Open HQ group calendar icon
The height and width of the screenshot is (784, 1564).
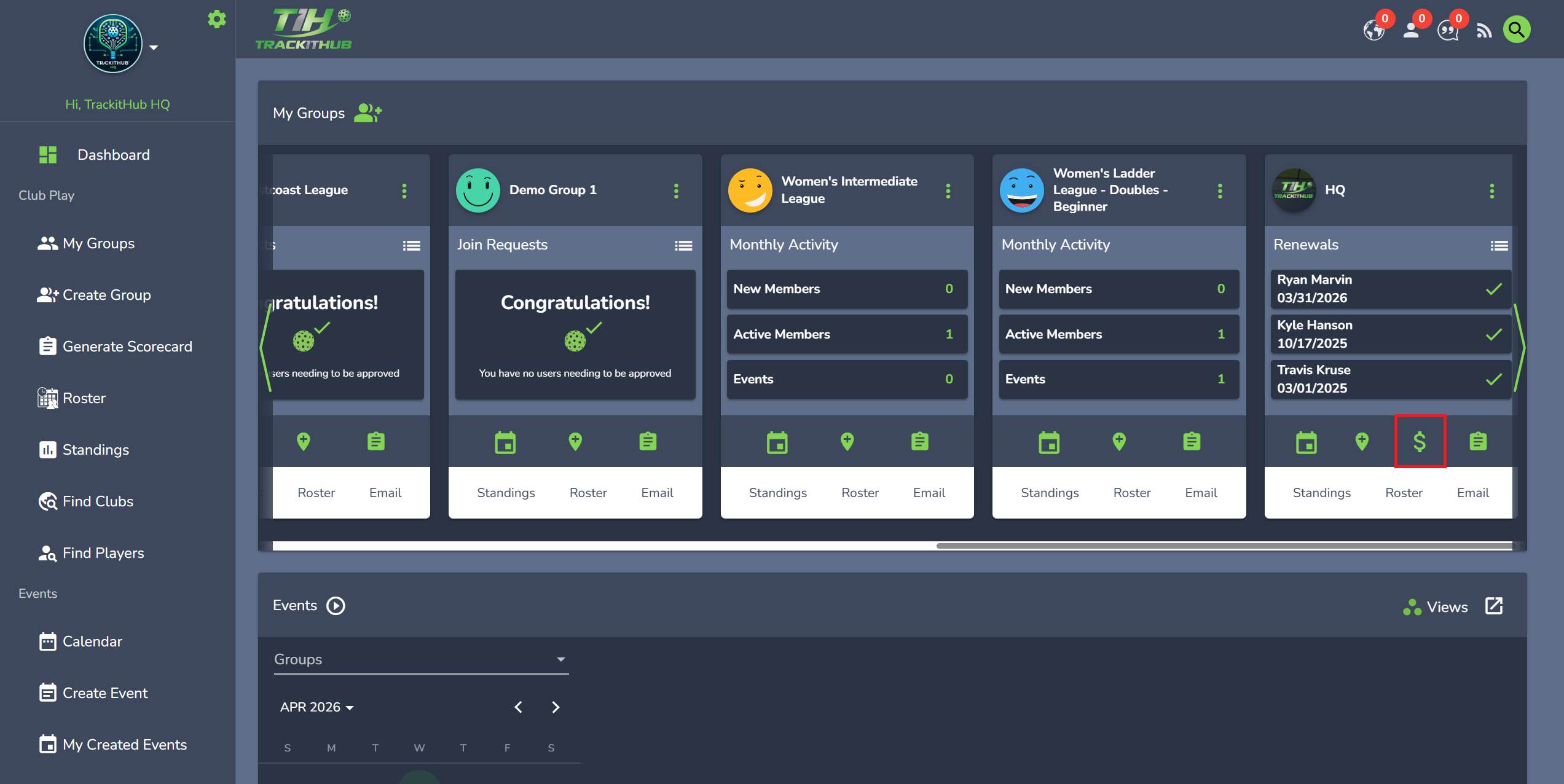1306,442
